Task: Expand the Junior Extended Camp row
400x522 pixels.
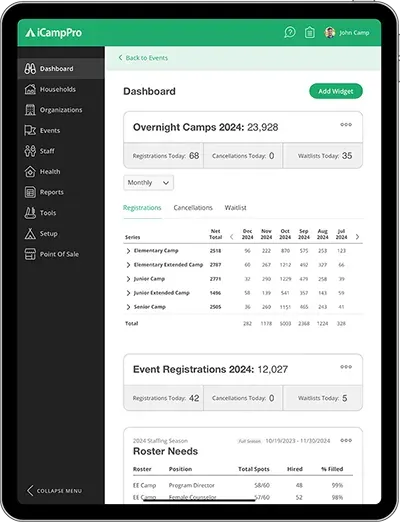Action: [x=128, y=293]
